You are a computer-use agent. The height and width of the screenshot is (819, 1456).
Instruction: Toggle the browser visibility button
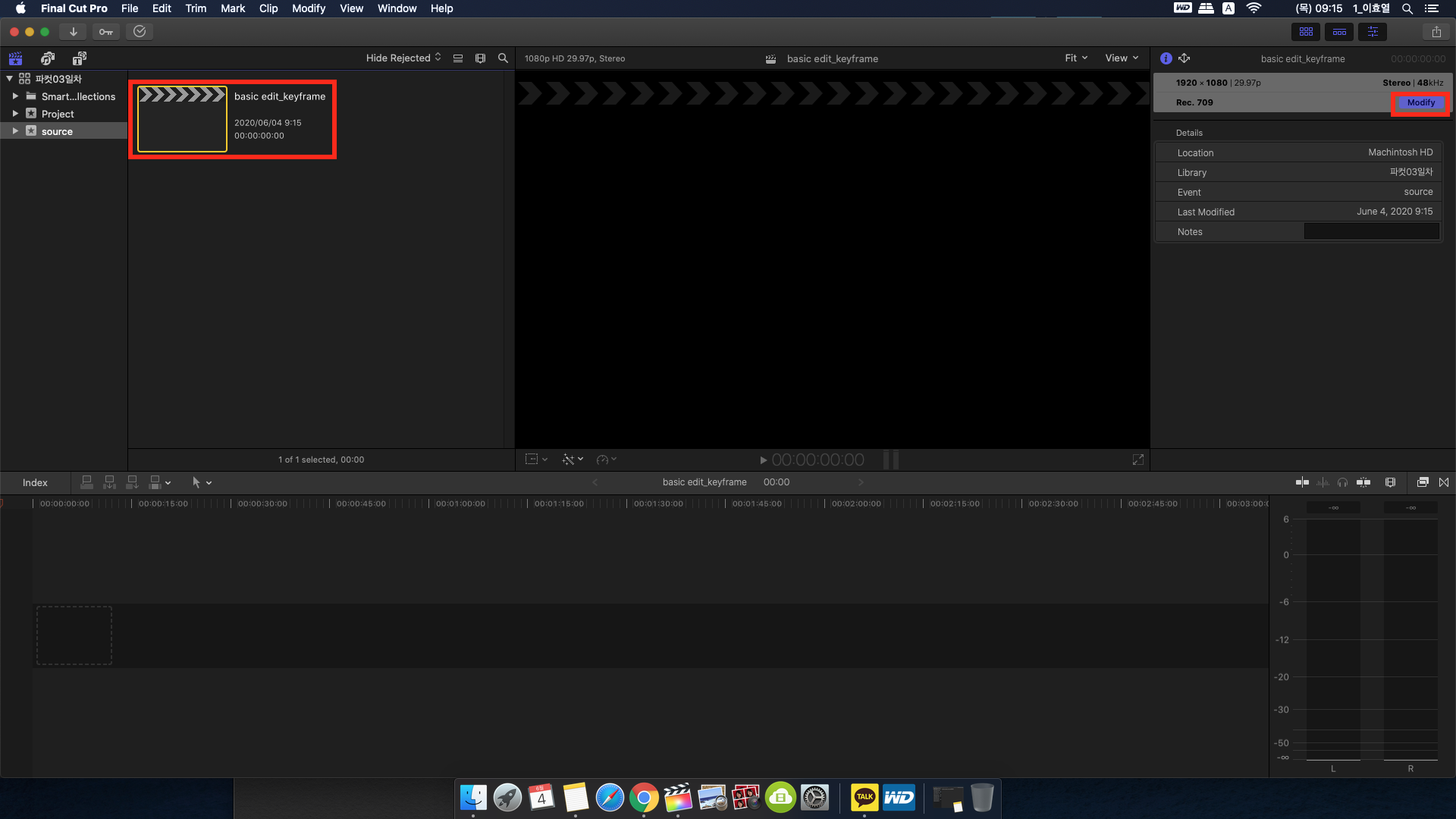[x=1306, y=32]
